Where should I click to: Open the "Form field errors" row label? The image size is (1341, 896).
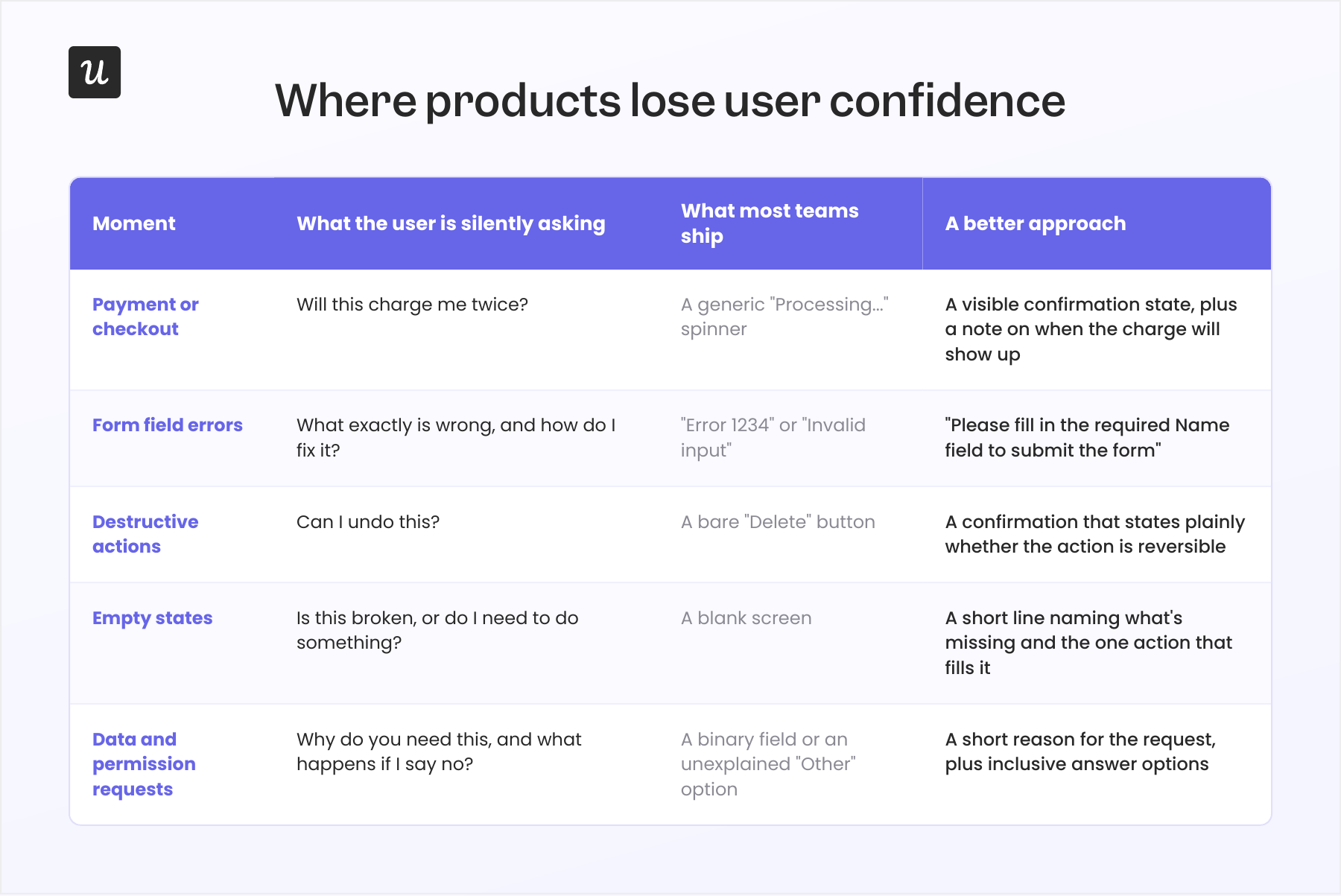(x=168, y=425)
